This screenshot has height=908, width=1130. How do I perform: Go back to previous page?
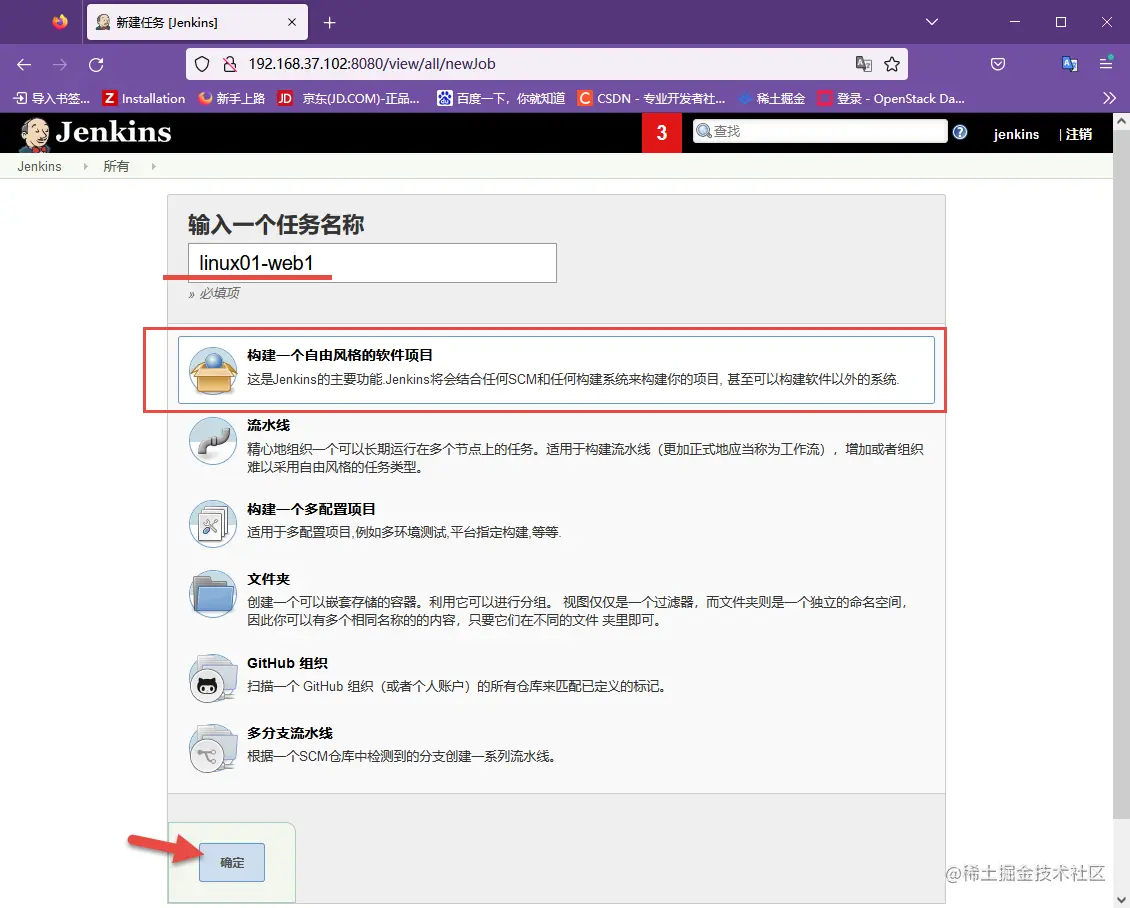tap(24, 64)
